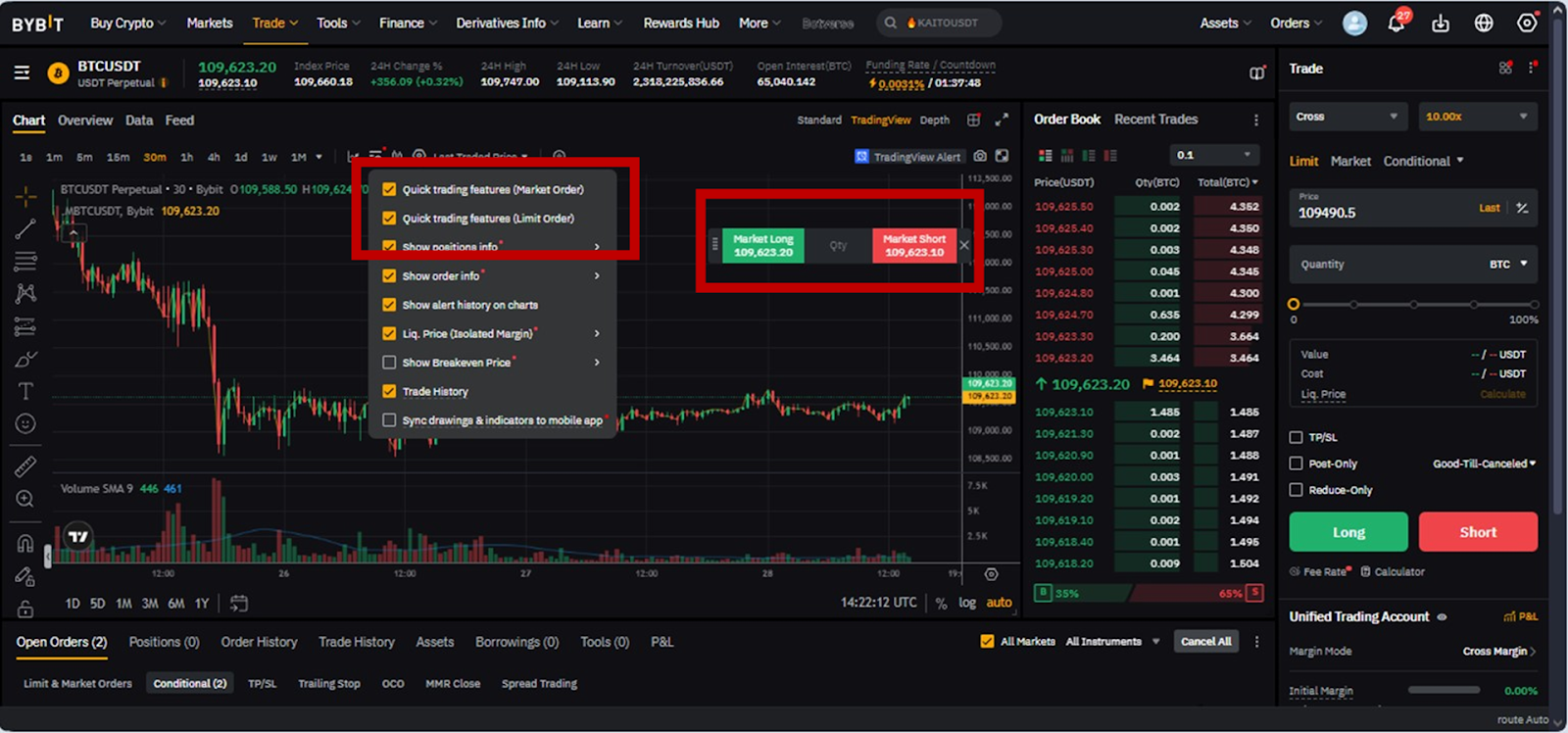This screenshot has width=1568, height=733.
Task: Uncheck Quick trading features (Limit Order)
Action: 389,219
